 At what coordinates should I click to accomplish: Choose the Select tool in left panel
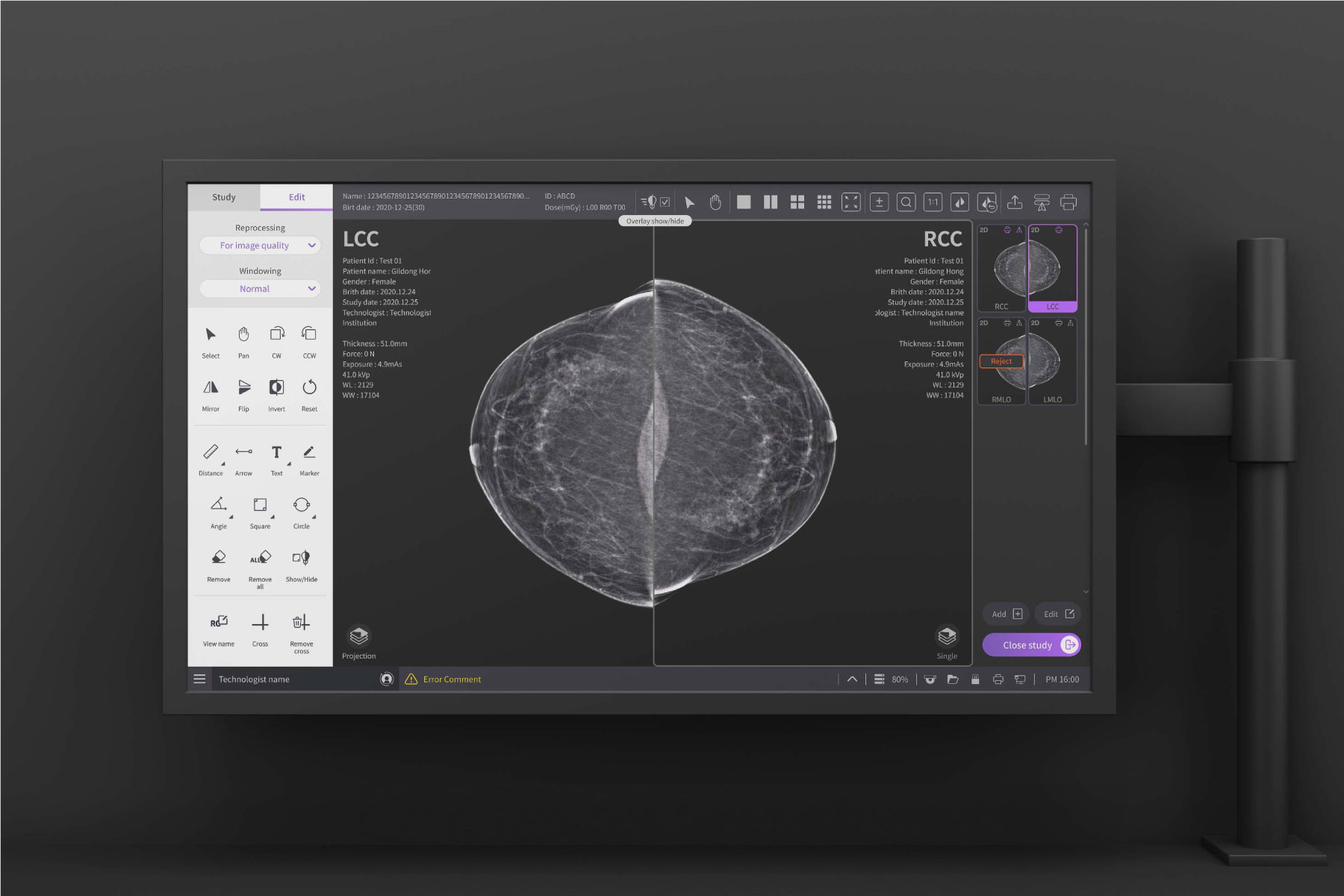coord(211,342)
